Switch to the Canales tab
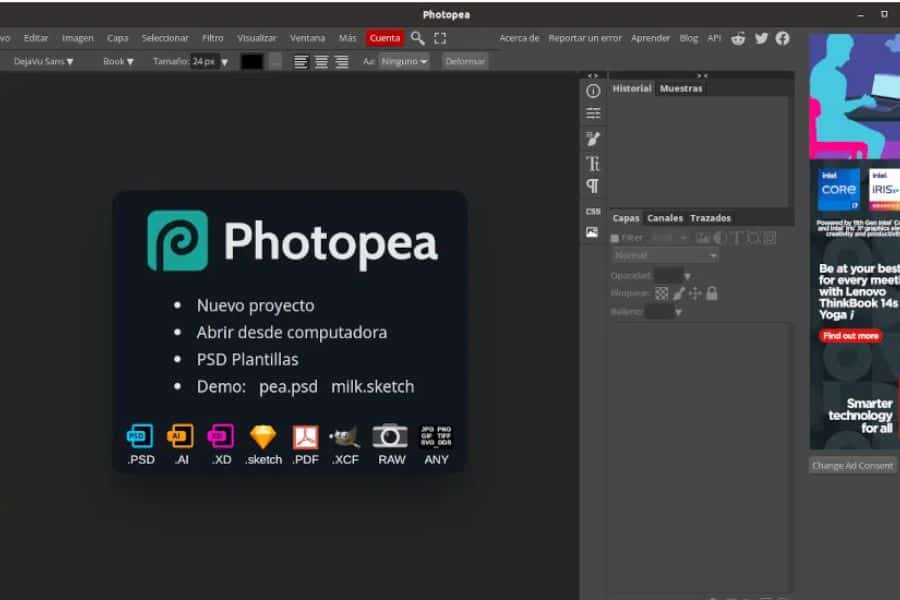This screenshot has width=900, height=600. (665, 218)
